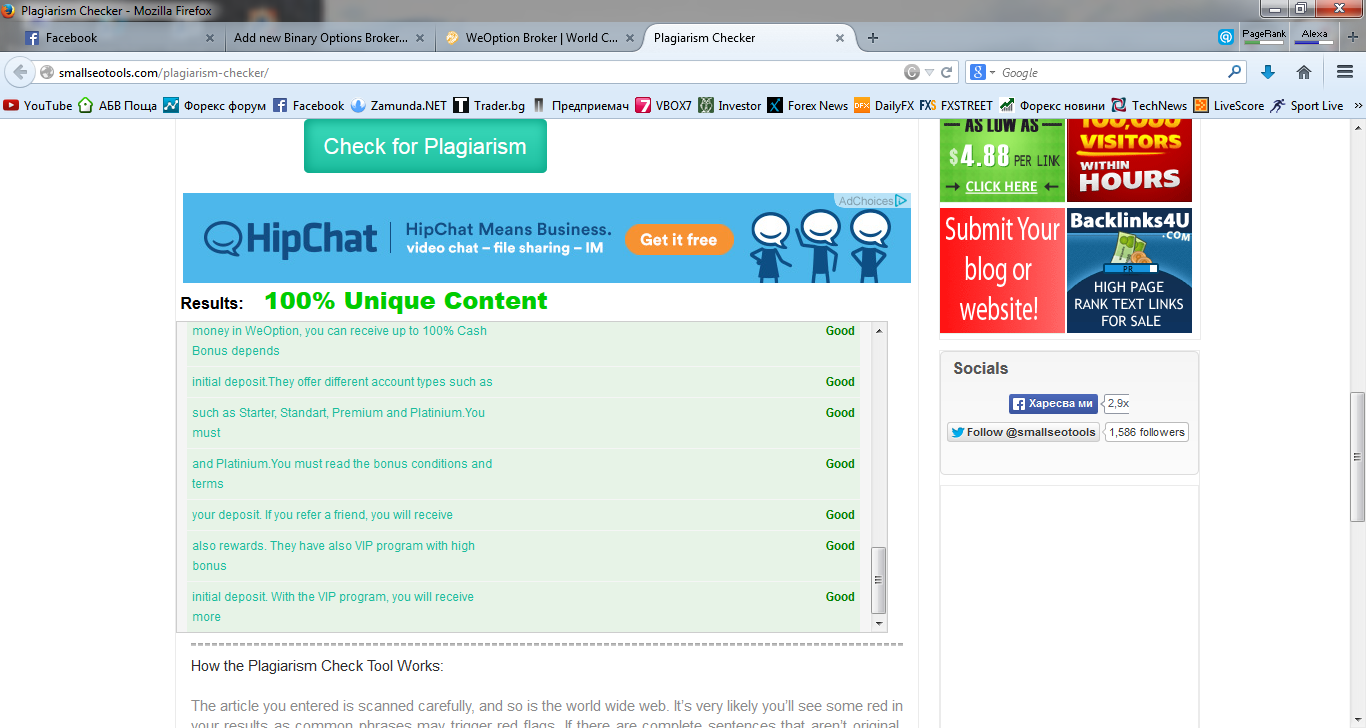Open the Downloads arrow icon
Image resolution: width=1366 pixels, height=728 pixels.
point(1268,72)
